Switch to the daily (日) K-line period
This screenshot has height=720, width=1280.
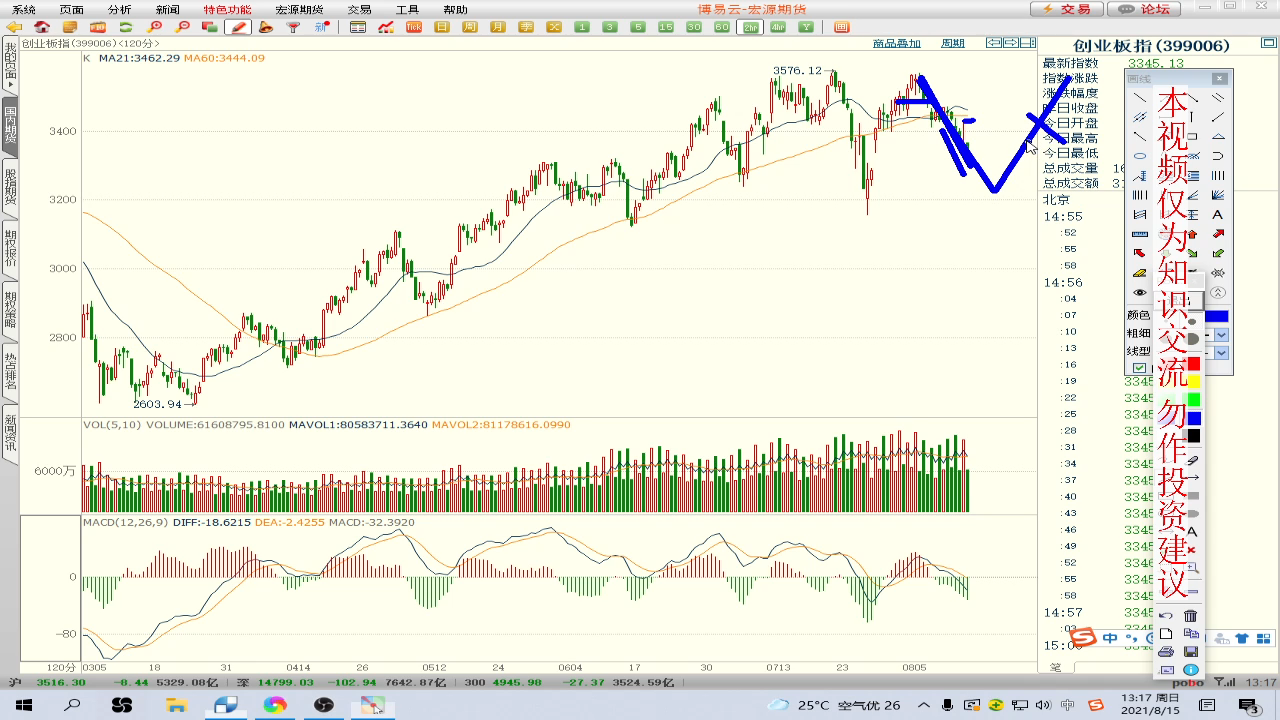(442, 27)
